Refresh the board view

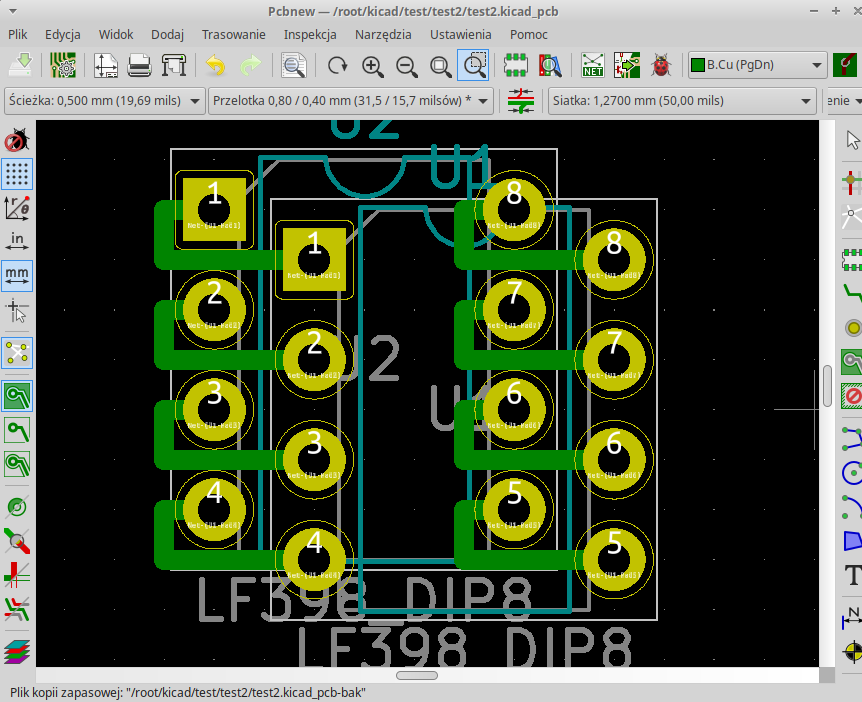coord(337,65)
